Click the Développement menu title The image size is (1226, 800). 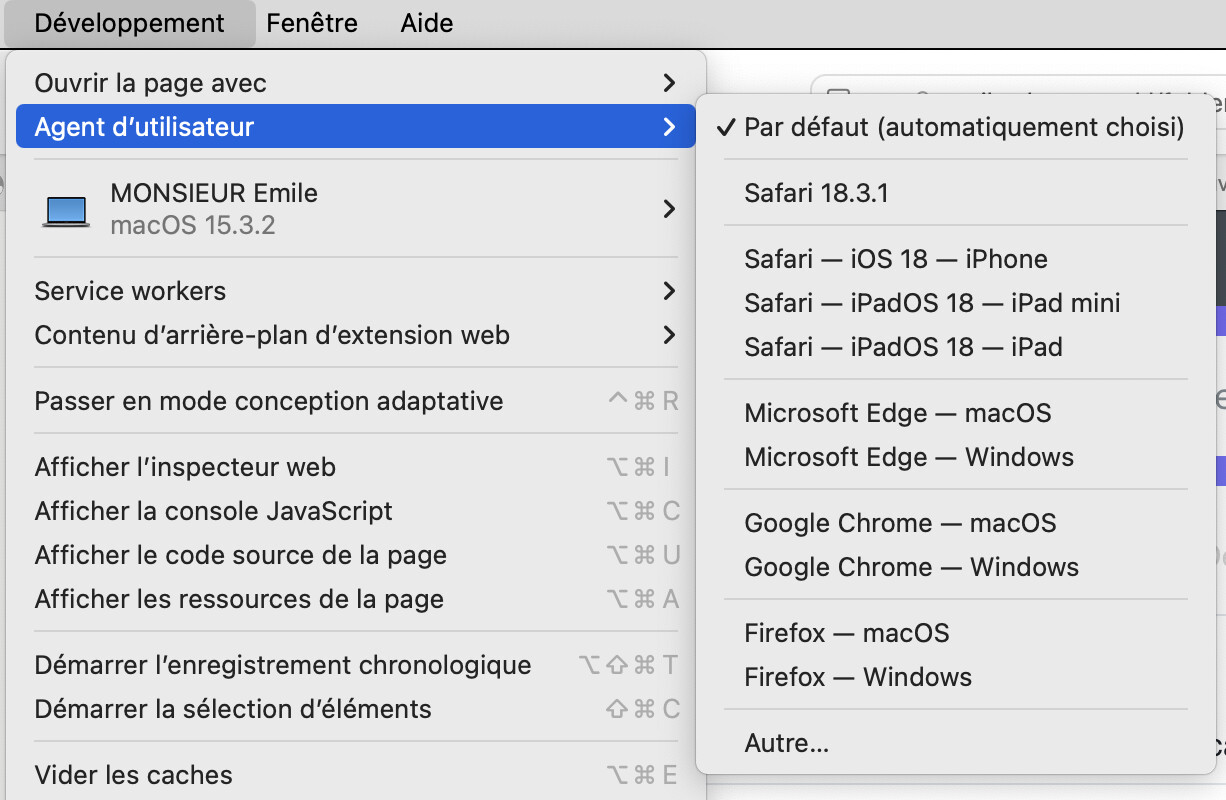(x=130, y=23)
